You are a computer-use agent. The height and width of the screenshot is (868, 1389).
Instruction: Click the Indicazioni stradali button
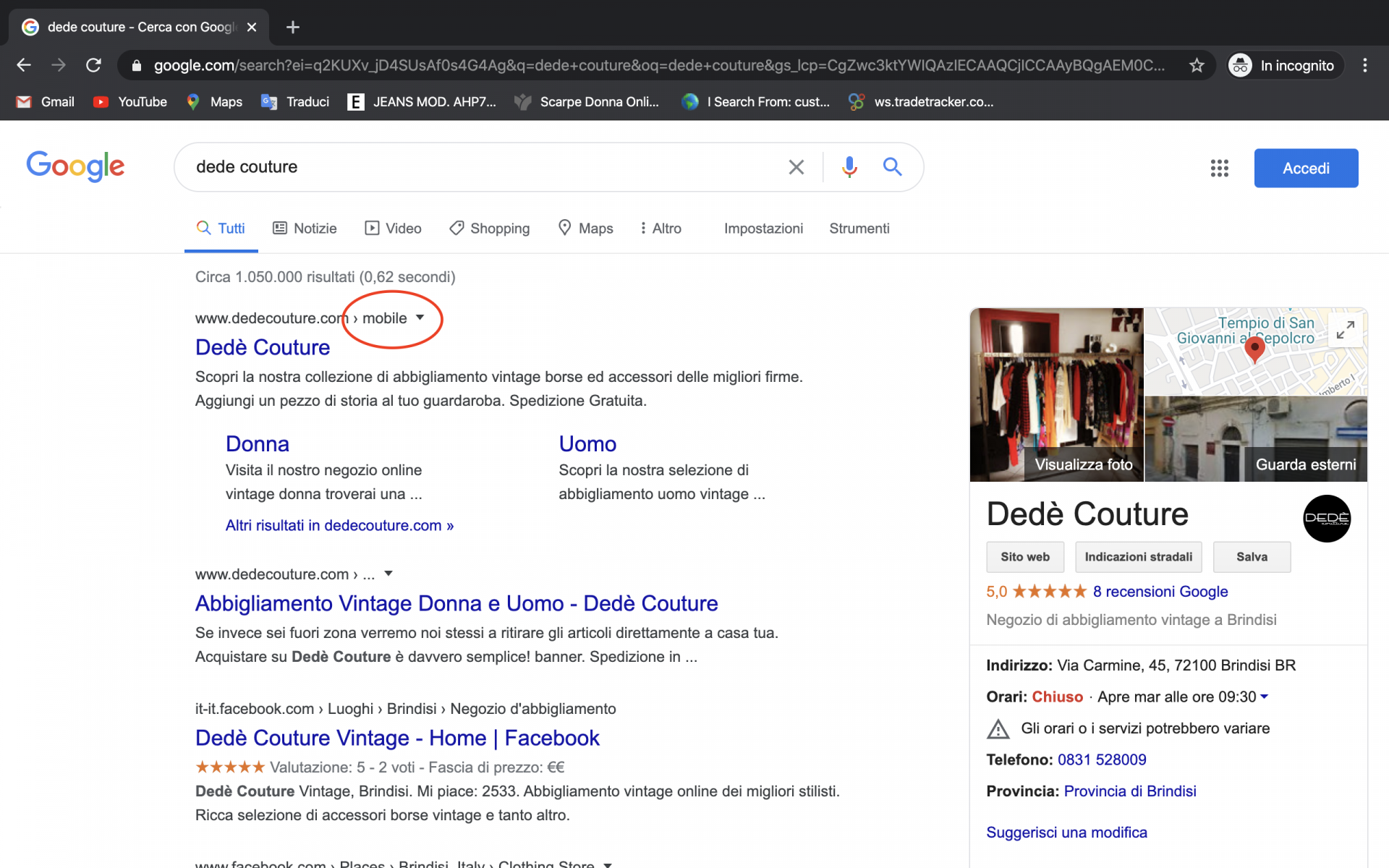click(1138, 557)
